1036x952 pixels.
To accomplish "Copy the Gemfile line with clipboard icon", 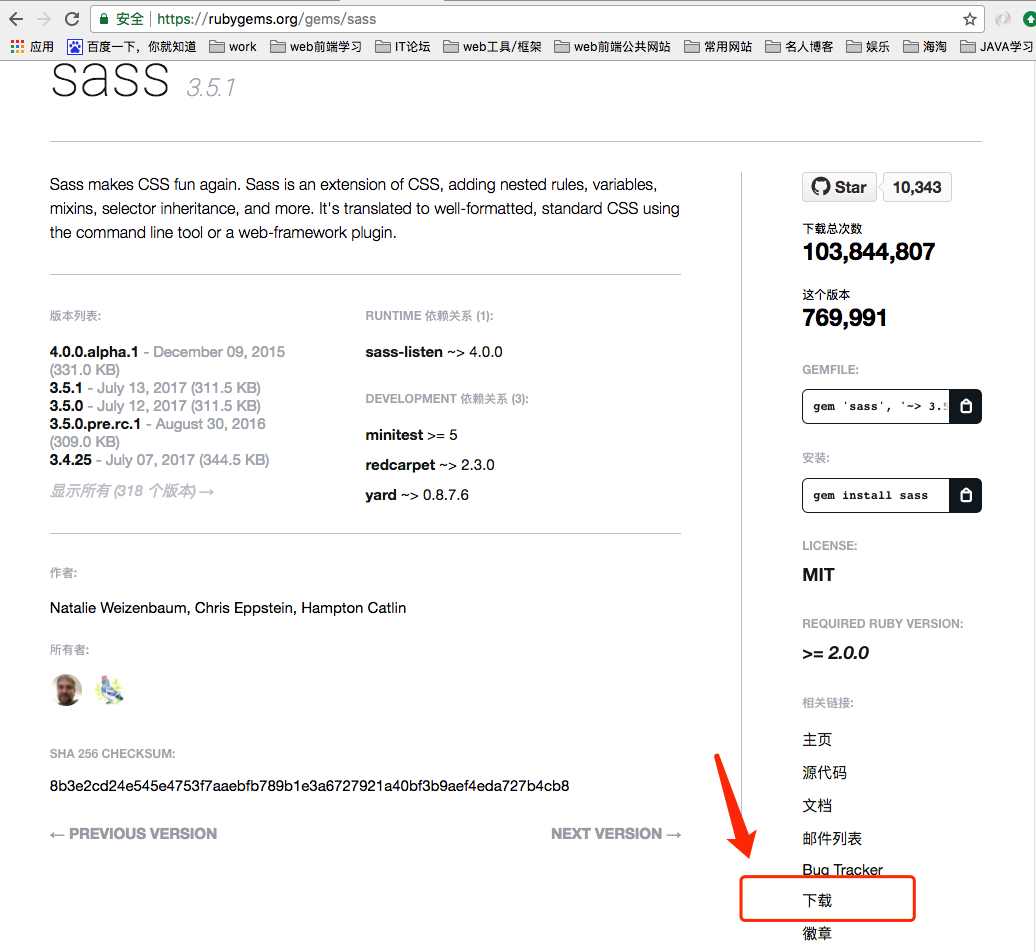I will 965,406.
